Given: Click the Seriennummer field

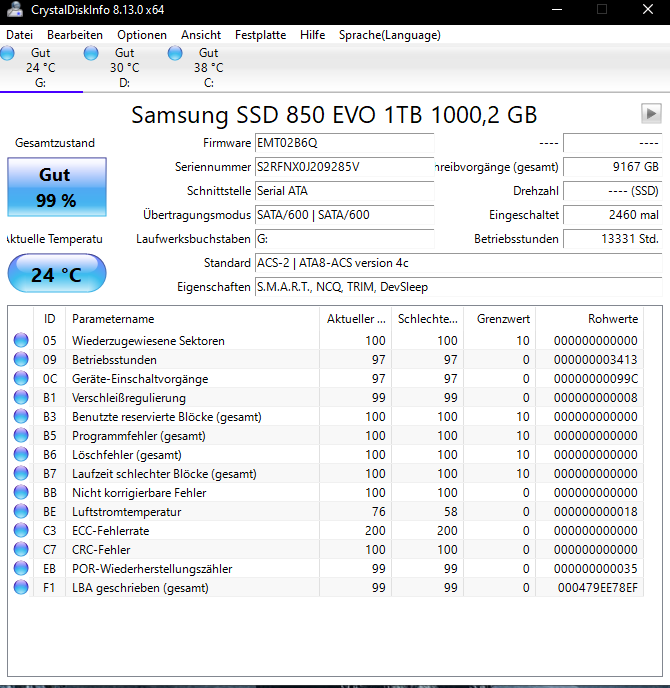Looking at the screenshot, I should click(344, 167).
